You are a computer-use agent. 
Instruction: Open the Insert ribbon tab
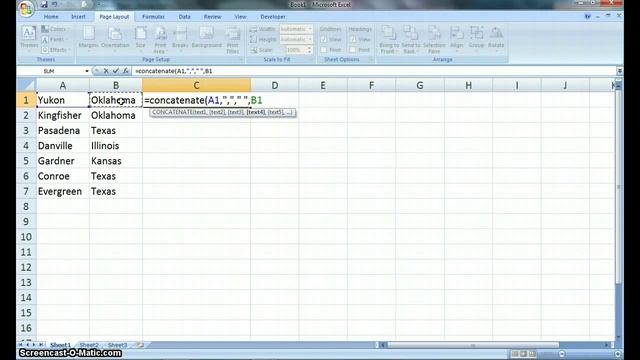tap(78, 17)
